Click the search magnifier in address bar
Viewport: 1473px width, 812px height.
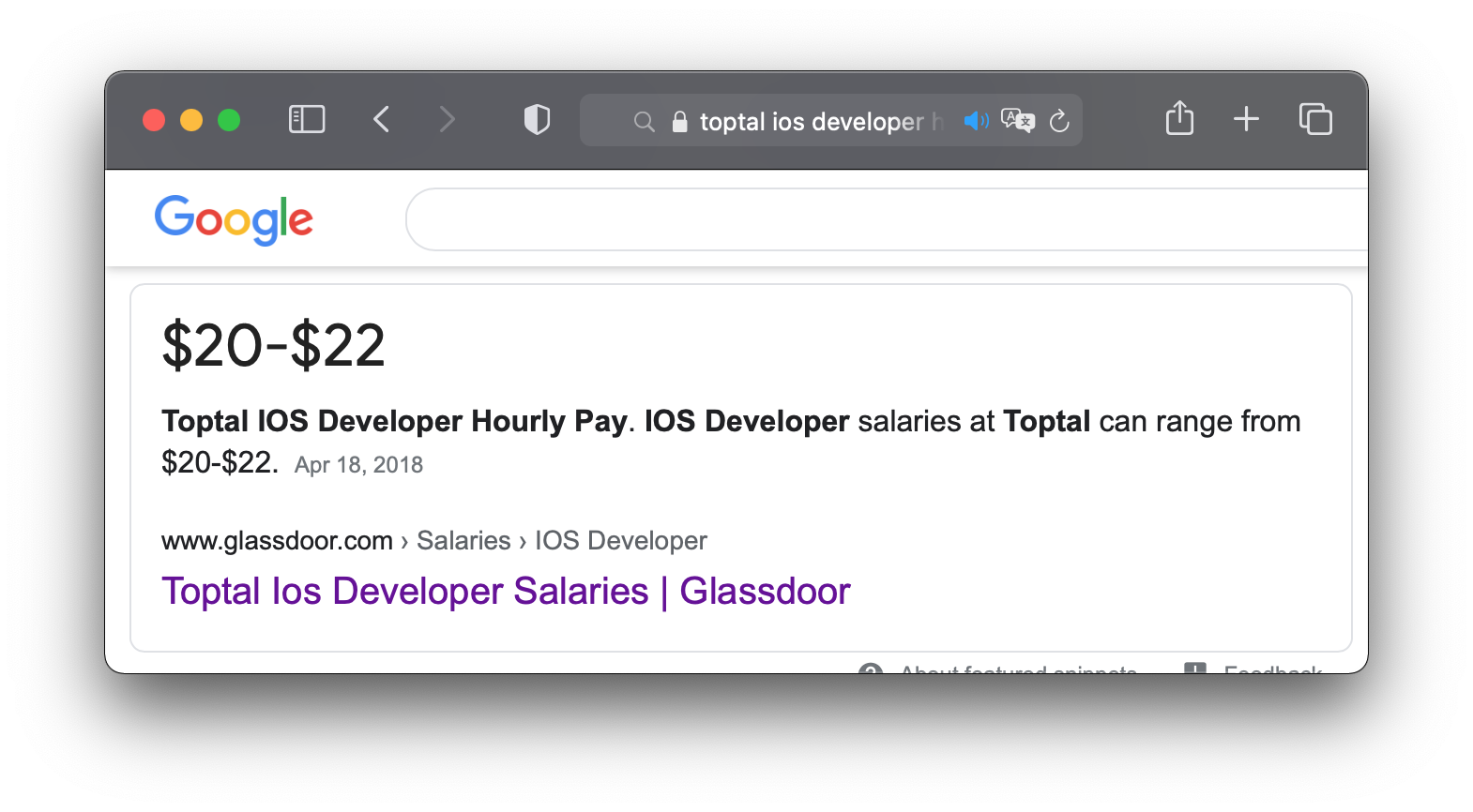pyautogui.click(x=644, y=122)
